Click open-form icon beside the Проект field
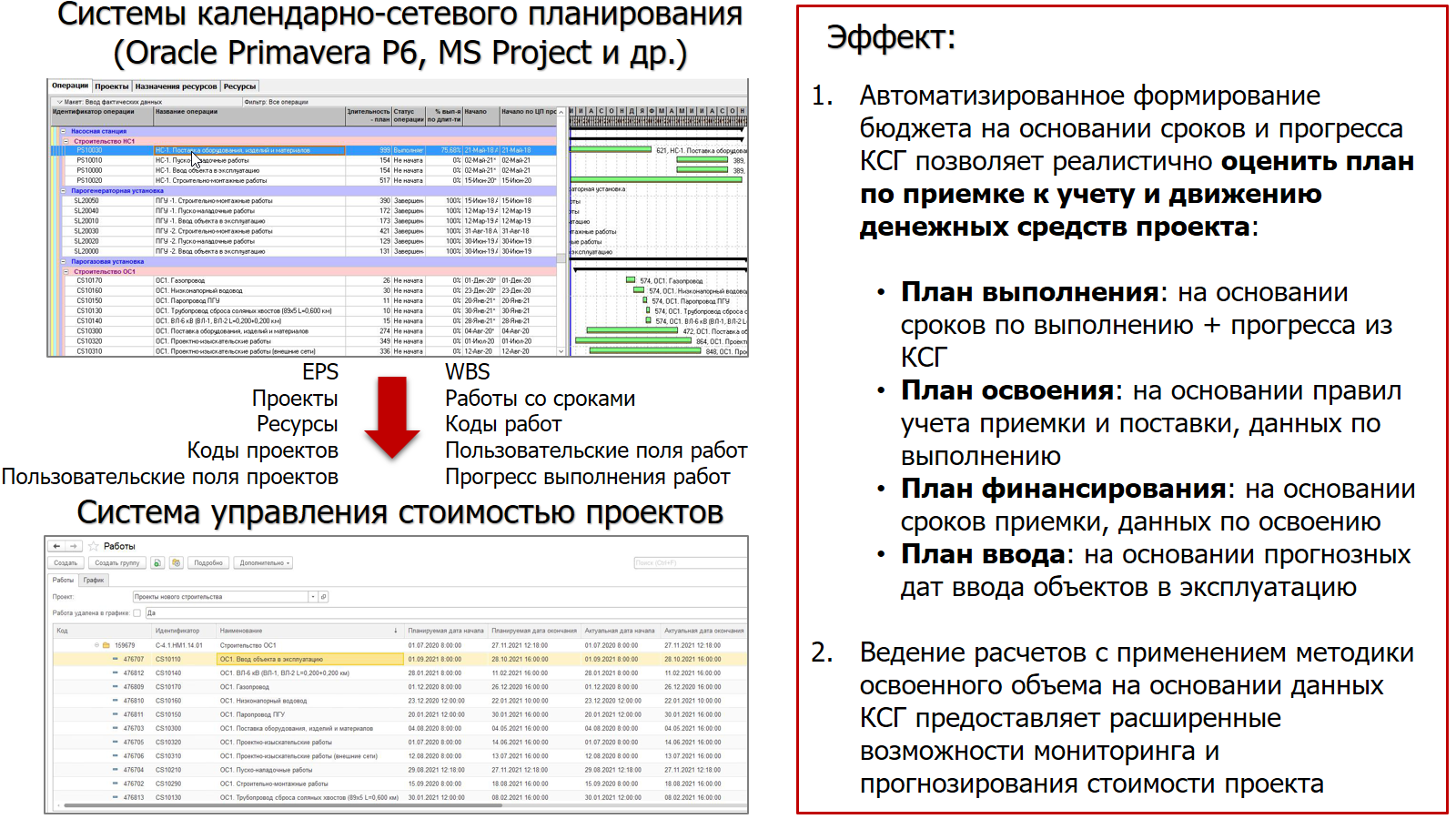The image size is (1456, 819). pyautogui.click(x=323, y=597)
